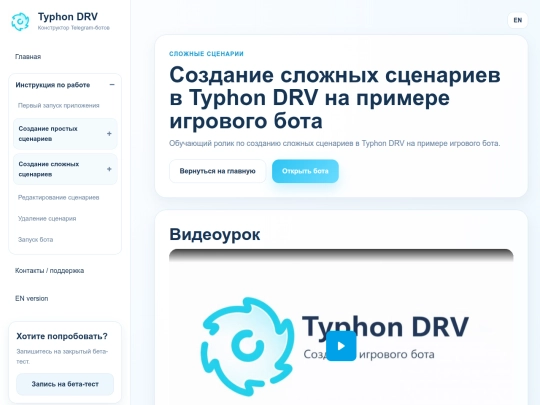The width and height of the screenshot is (540, 405).
Task: Expand Создание простых сценариев submenu
Action: tap(109, 134)
